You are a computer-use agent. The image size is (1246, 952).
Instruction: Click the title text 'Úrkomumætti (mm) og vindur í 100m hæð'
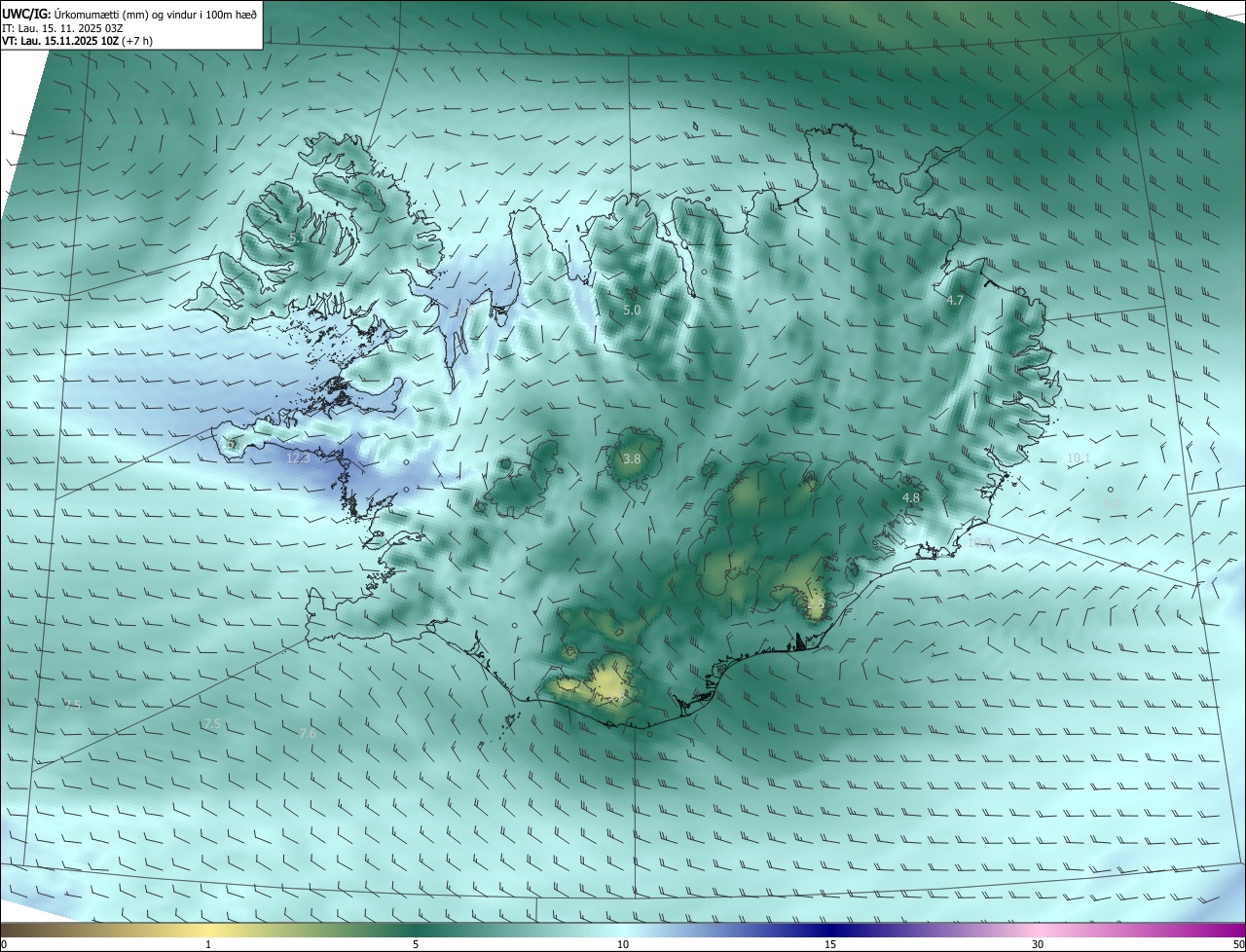click(155, 14)
